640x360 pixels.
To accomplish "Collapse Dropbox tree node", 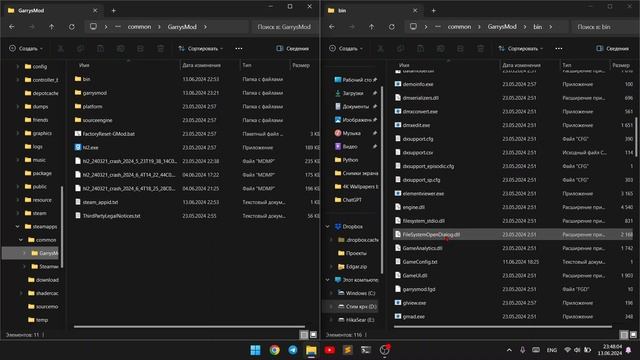I will [x=328, y=227].
